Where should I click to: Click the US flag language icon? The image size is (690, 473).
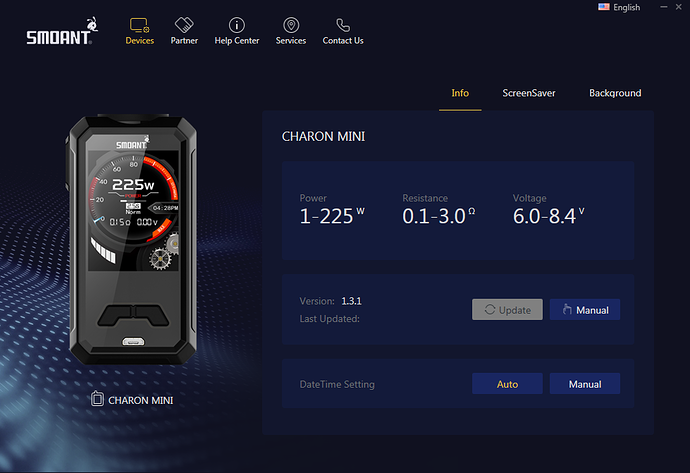coord(604,7)
